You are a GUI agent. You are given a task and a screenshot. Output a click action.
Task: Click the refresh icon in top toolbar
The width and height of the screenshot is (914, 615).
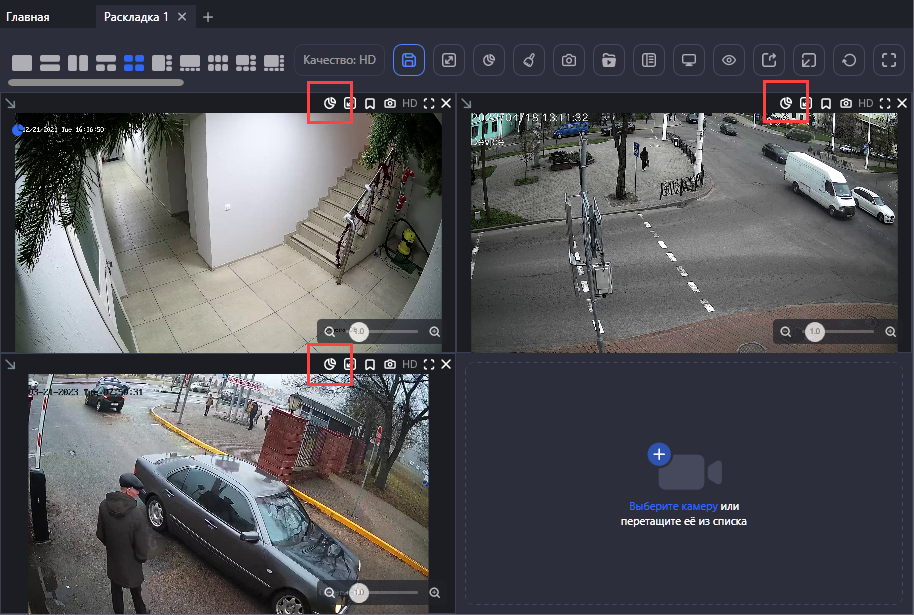(x=849, y=60)
